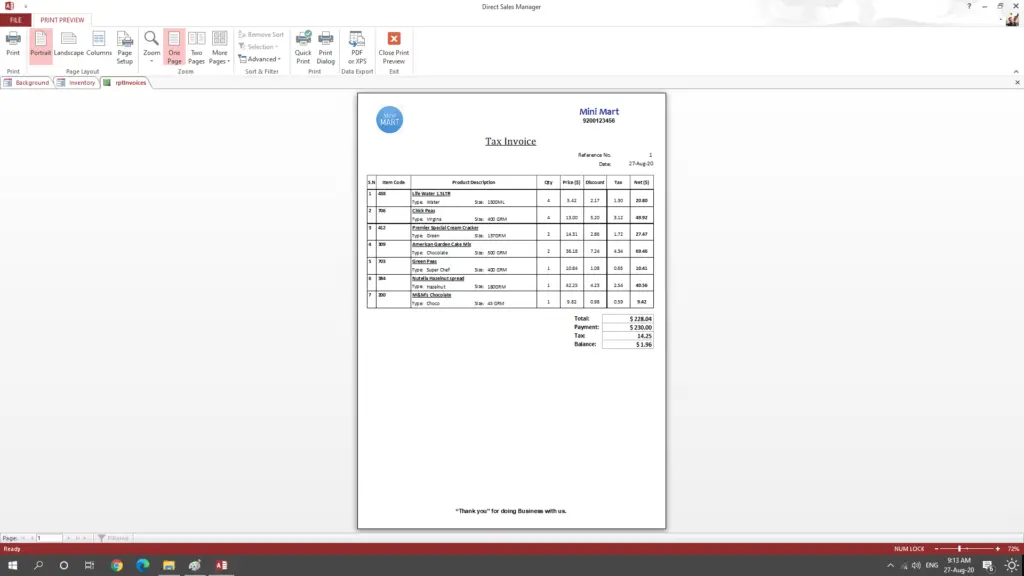Open the Print Dialog icon
The image size is (1024, 576).
(327, 44)
